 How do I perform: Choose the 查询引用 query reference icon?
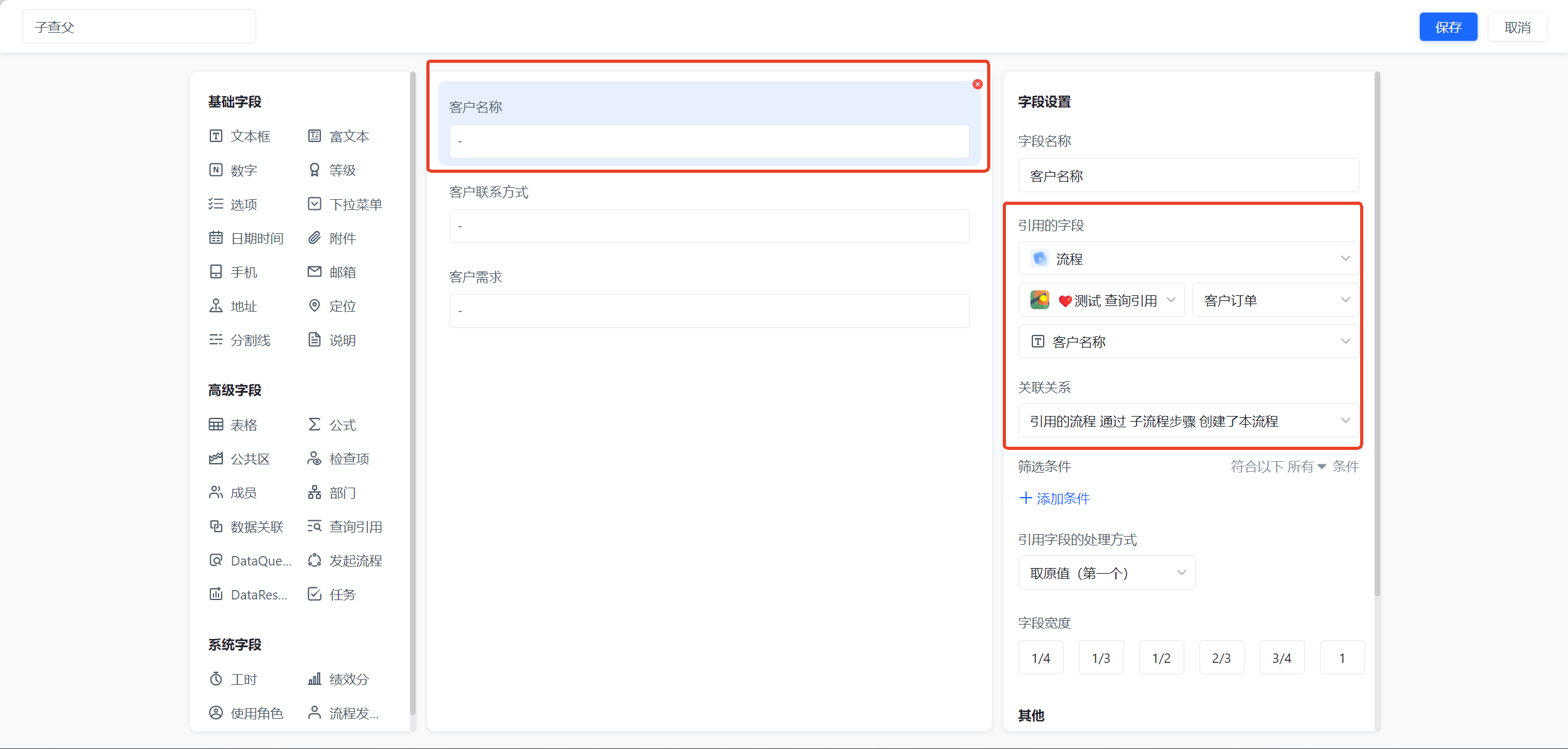[315, 527]
